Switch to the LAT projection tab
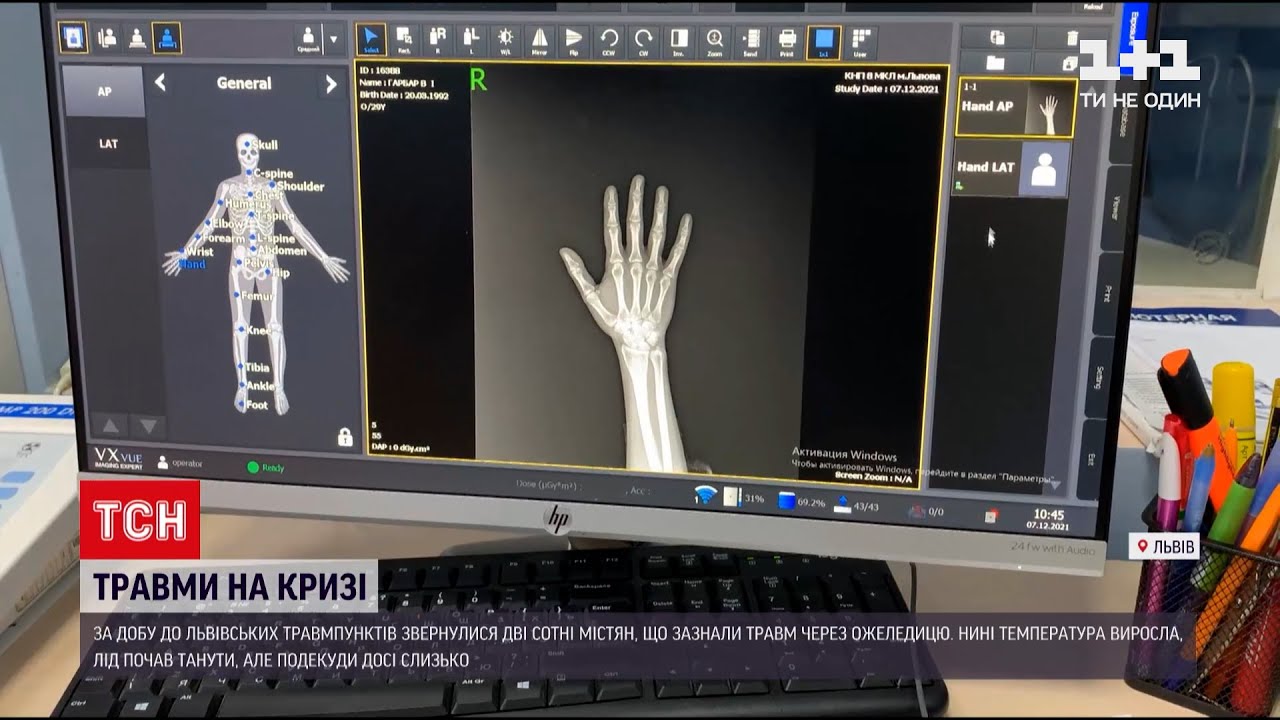This screenshot has width=1280, height=720. click(x=108, y=144)
